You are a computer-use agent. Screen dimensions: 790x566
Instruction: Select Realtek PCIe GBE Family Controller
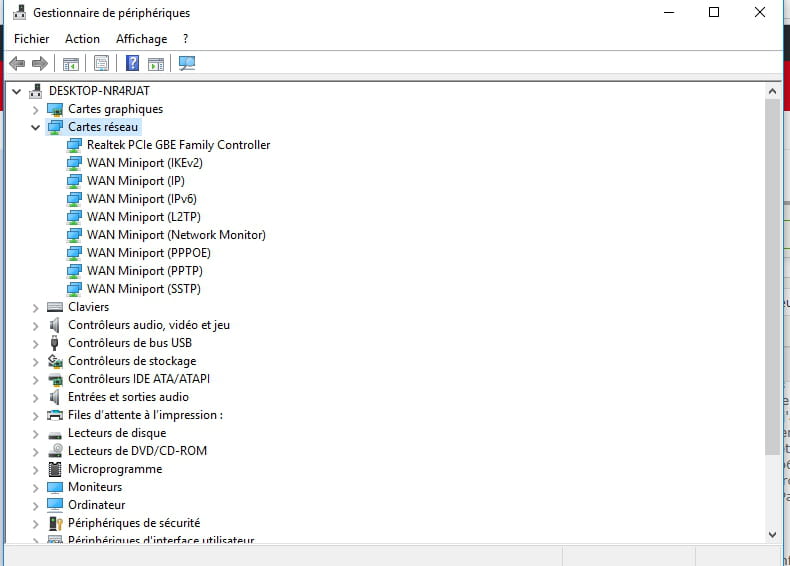pyautogui.click(x=178, y=145)
